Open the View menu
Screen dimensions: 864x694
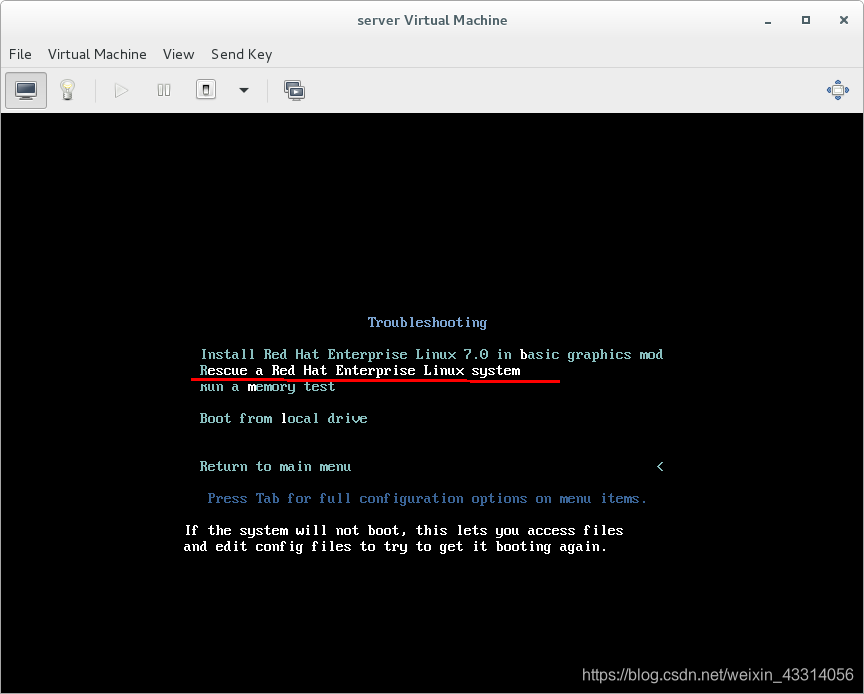pyautogui.click(x=179, y=54)
